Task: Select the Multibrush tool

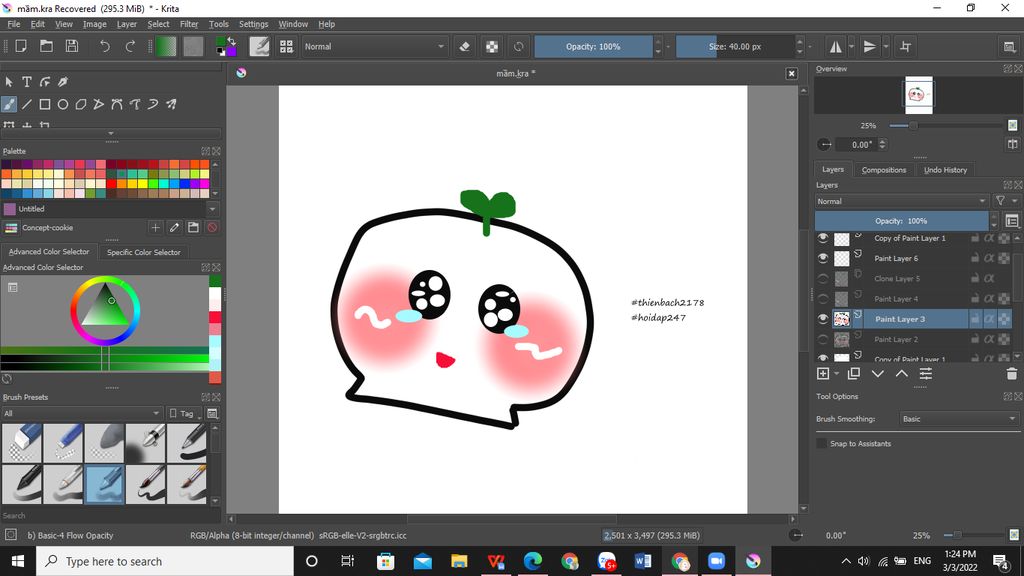Action: (x=171, y=104)
